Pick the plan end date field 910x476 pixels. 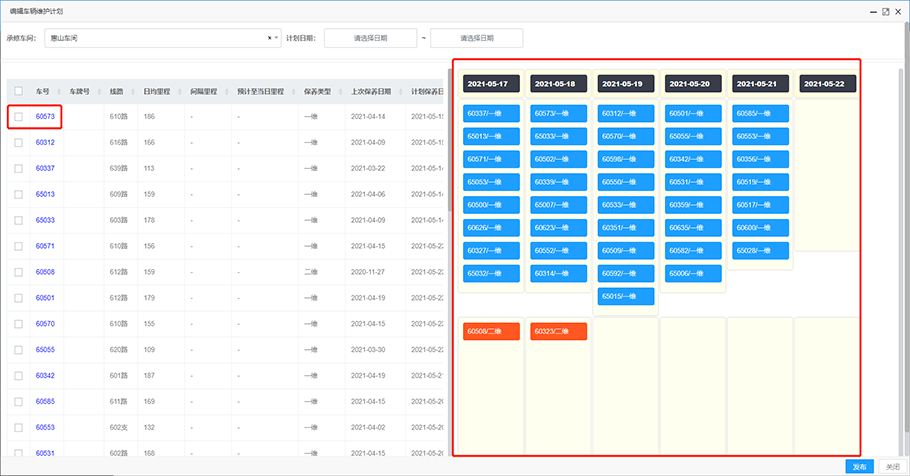pyautogui.click(x=477, y=38)
